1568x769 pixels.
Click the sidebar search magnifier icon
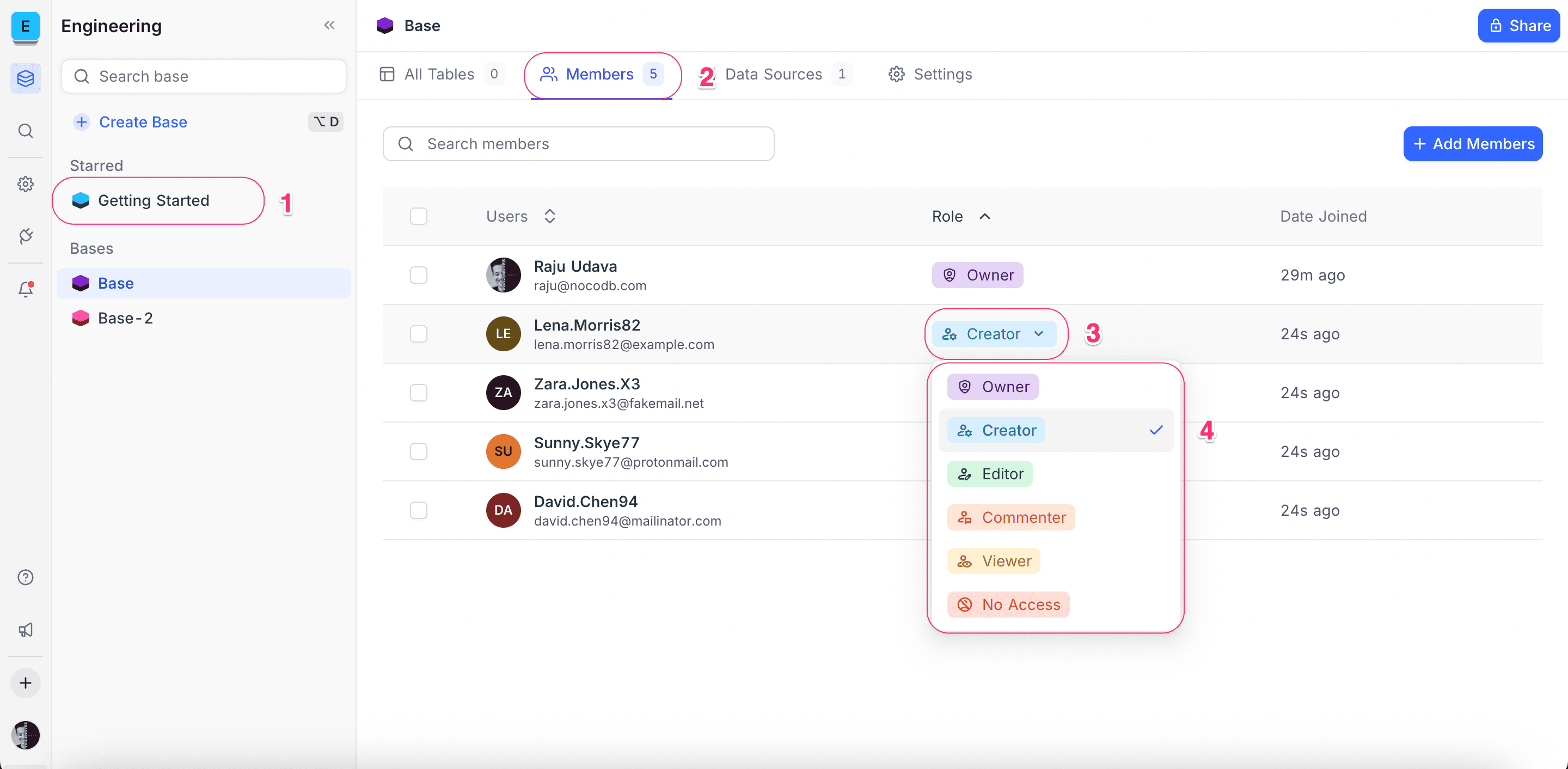tap(25, 131)
